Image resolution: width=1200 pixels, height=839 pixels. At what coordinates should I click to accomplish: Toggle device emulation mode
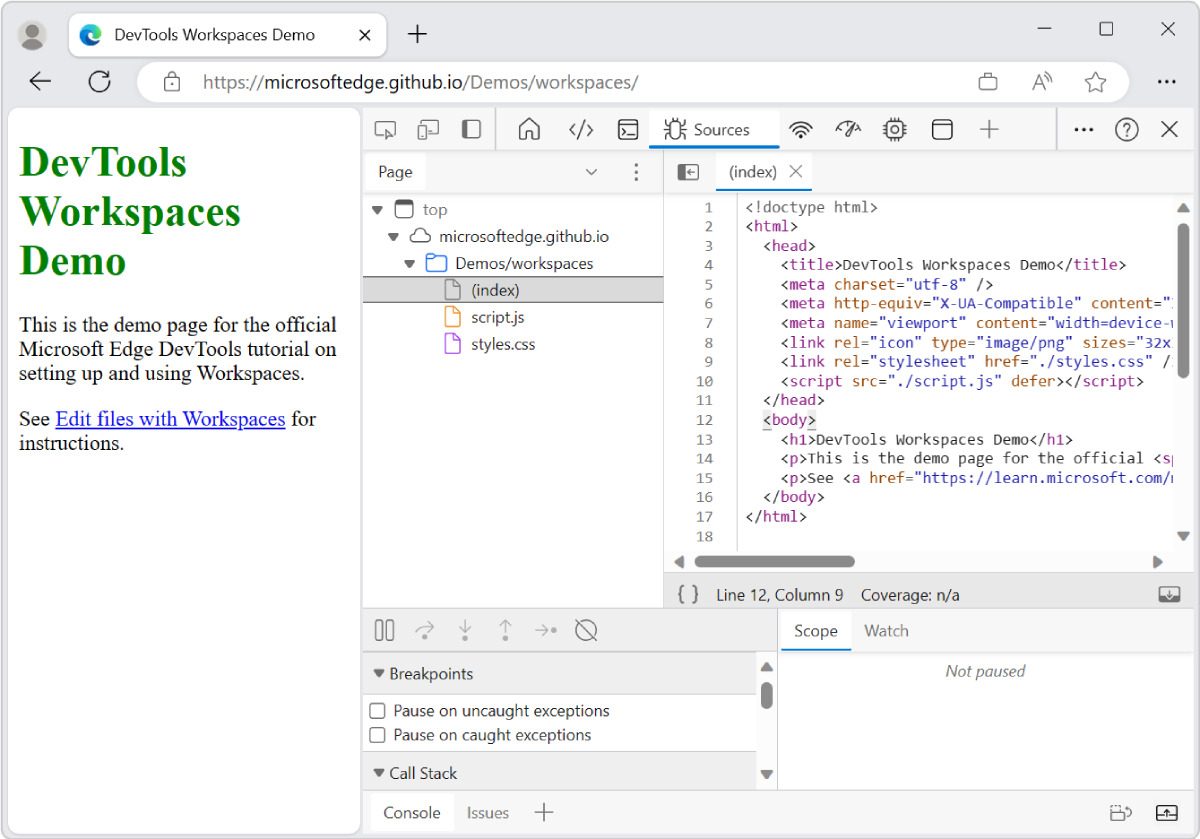(428, 129)
